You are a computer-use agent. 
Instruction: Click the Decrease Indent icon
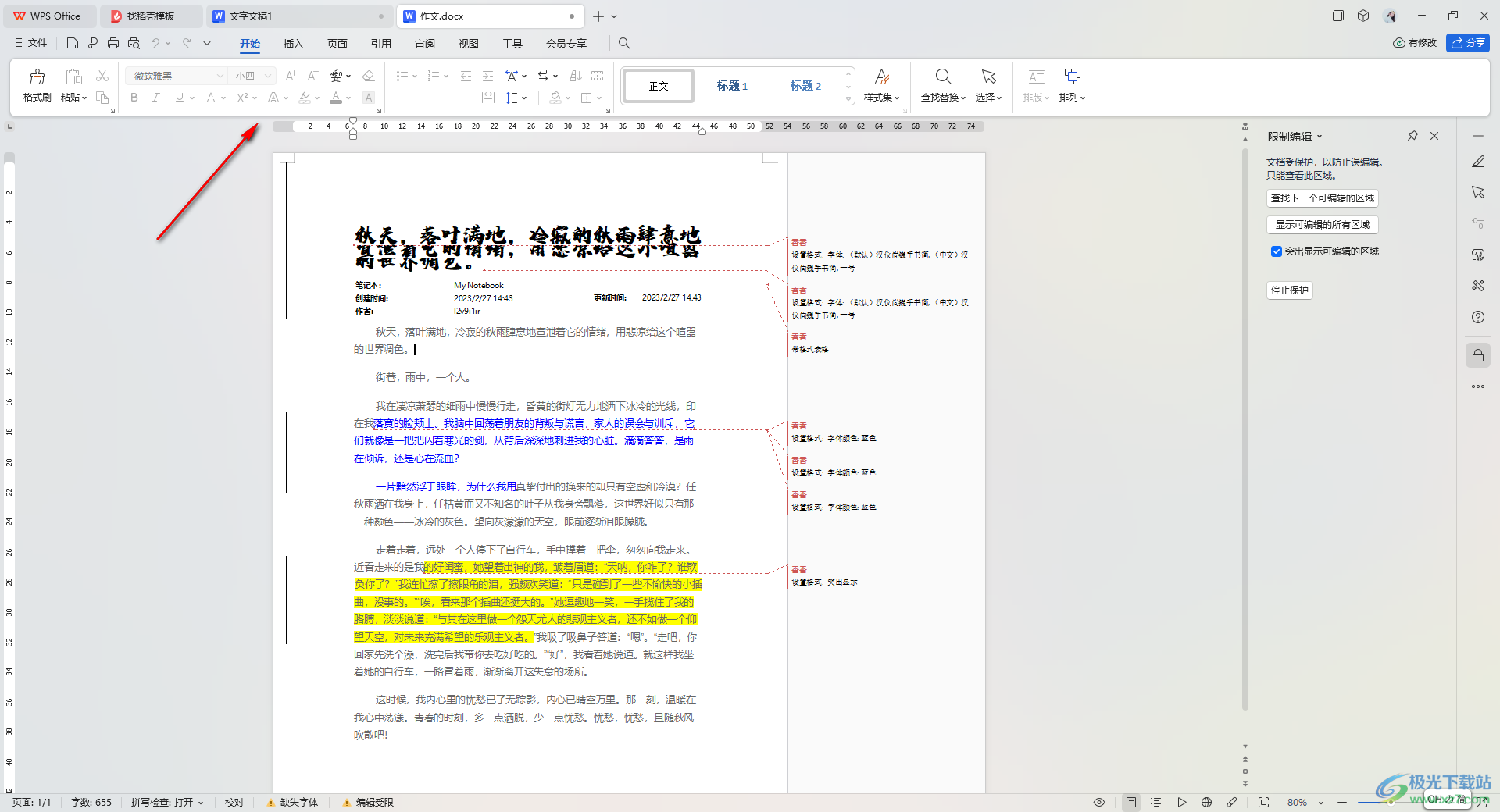coord(466,76)
